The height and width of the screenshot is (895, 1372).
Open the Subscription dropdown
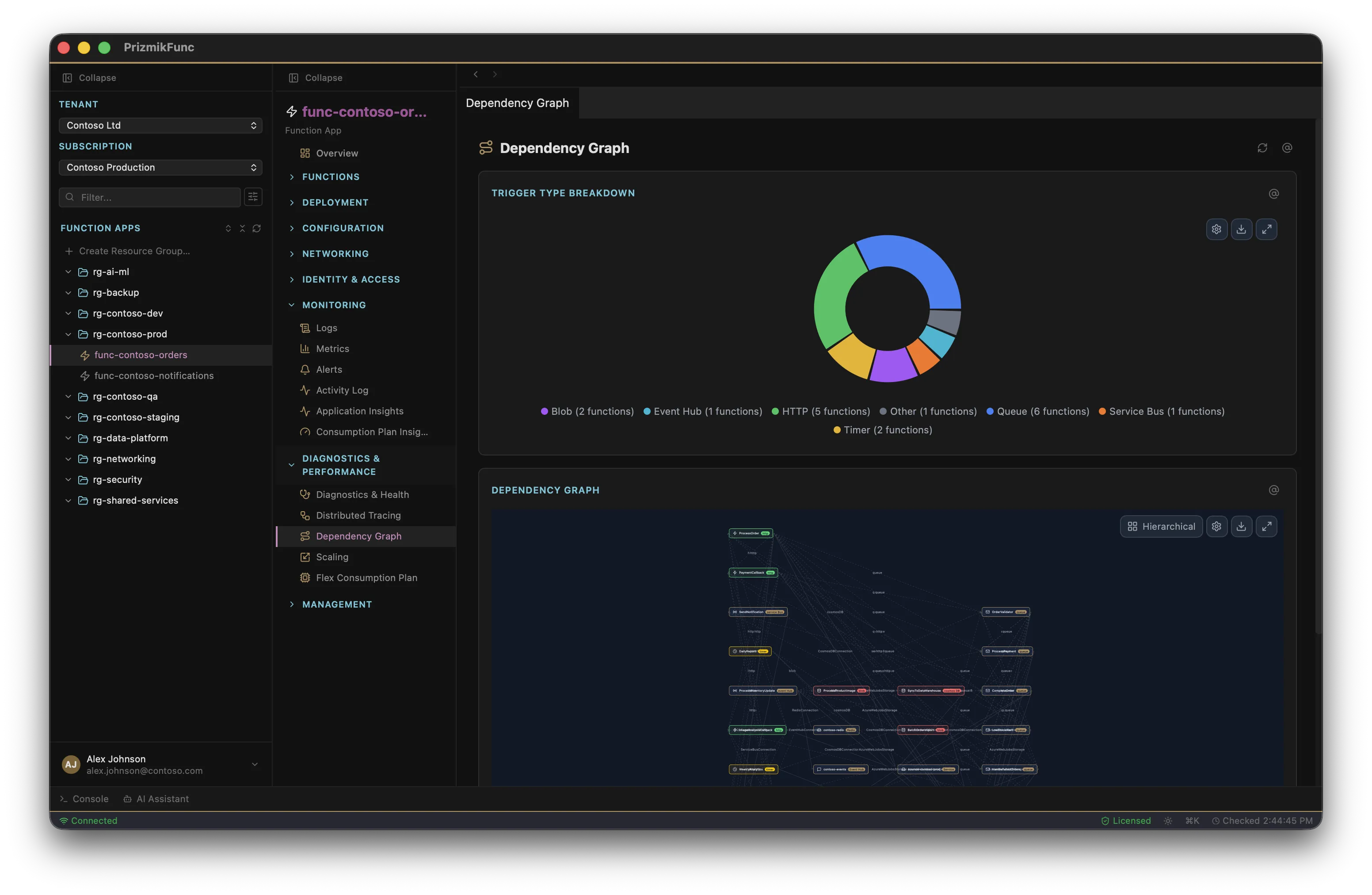160,167
